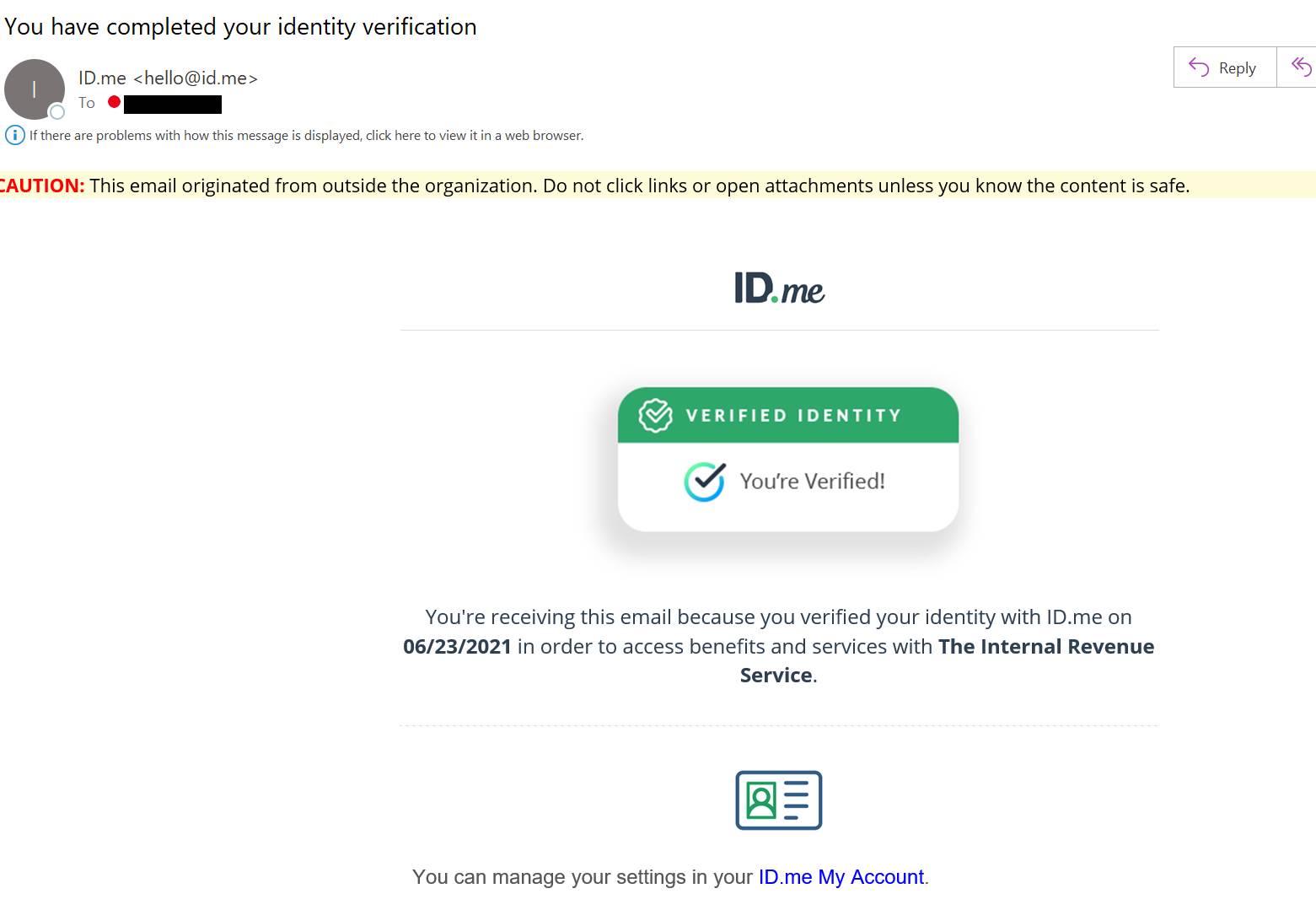Click the You're Verified! text
Image resolution: width=1316 pixels, height=910 pixels.
tap(812, 482)
